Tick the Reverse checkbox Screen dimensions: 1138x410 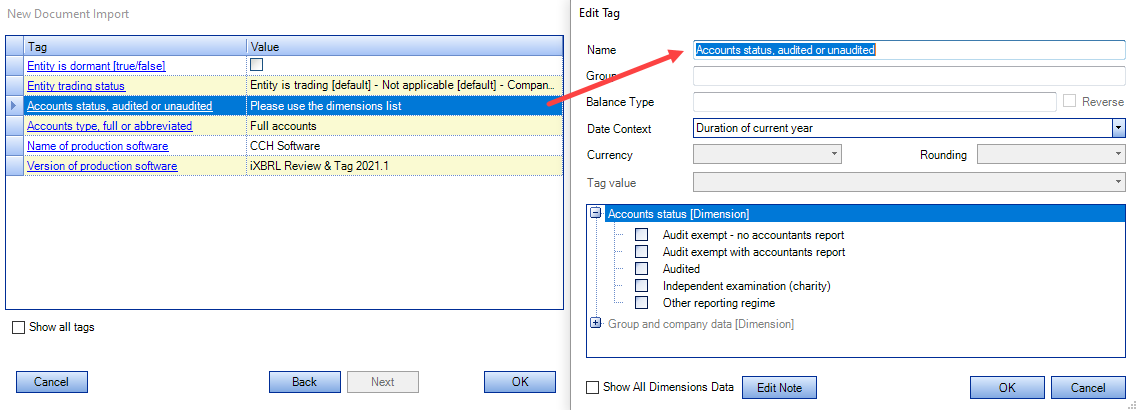[1069, 102]
